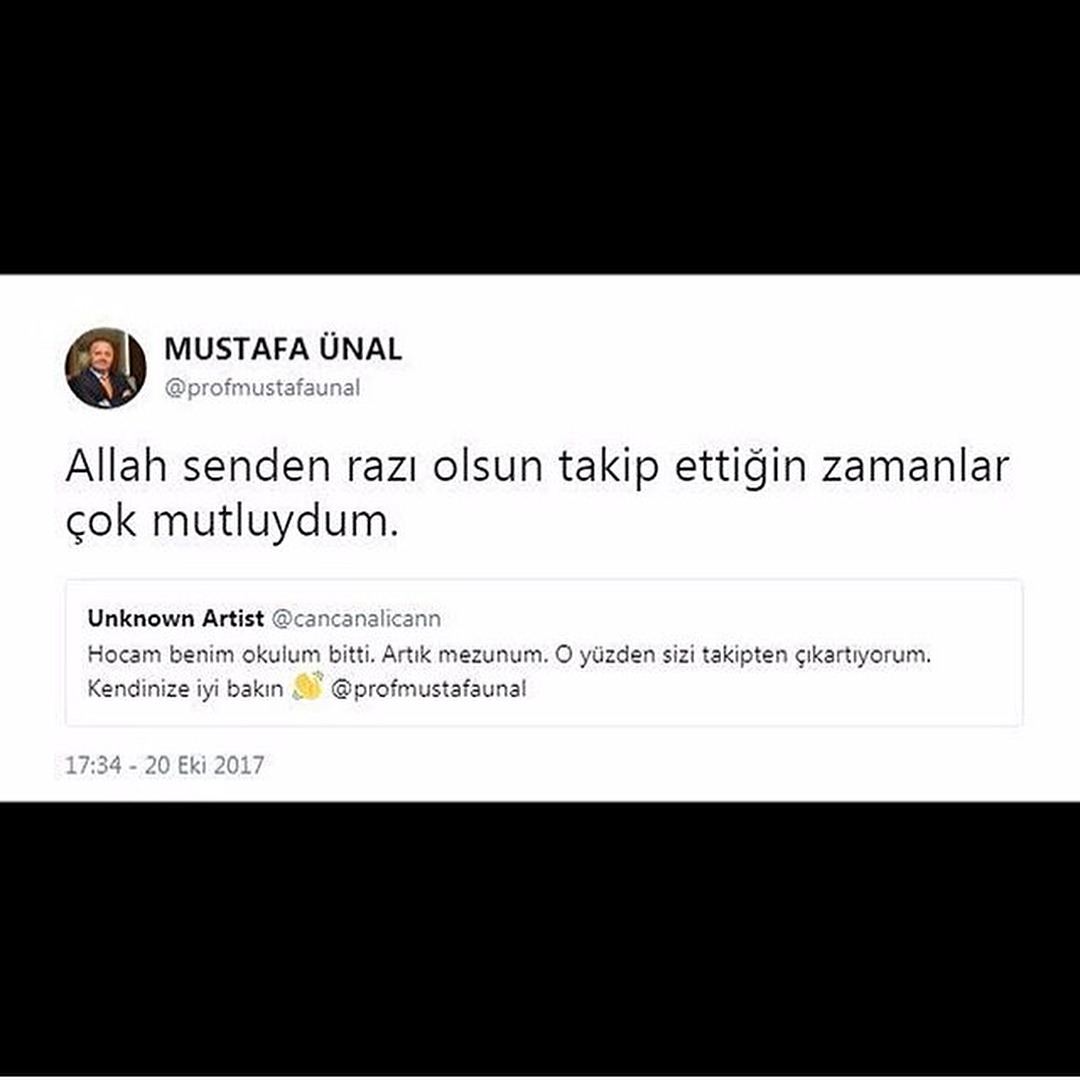Click 'Kendinize iyi bakın' in the quoted tweet
Image resolution: width=1080 pixels, height=1080 pixels.
coord(185,689)
